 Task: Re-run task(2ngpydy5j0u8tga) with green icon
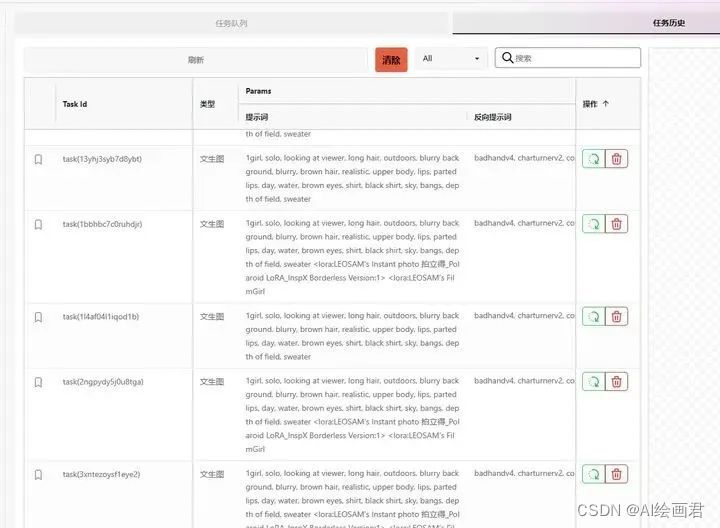pyautogui.click(x=594, y=382)
